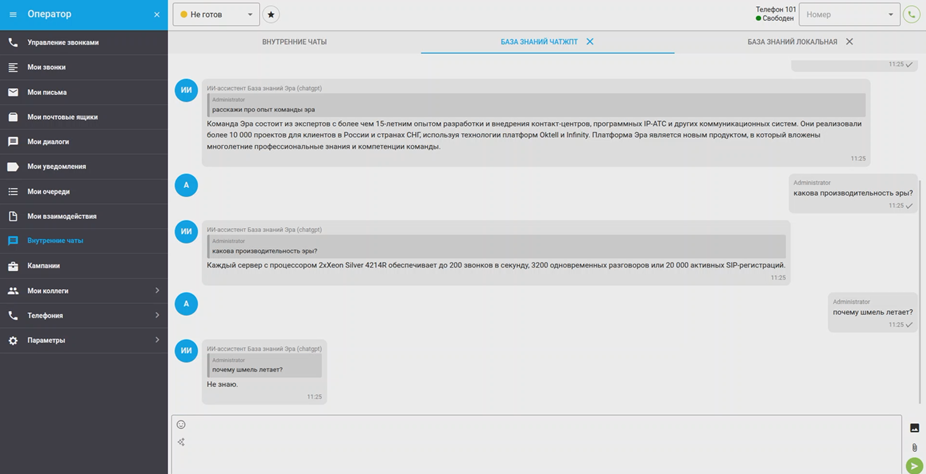Expand Параметры submenu chevron
The width and height of the screenshot is (926, 474).
[157, 340]
